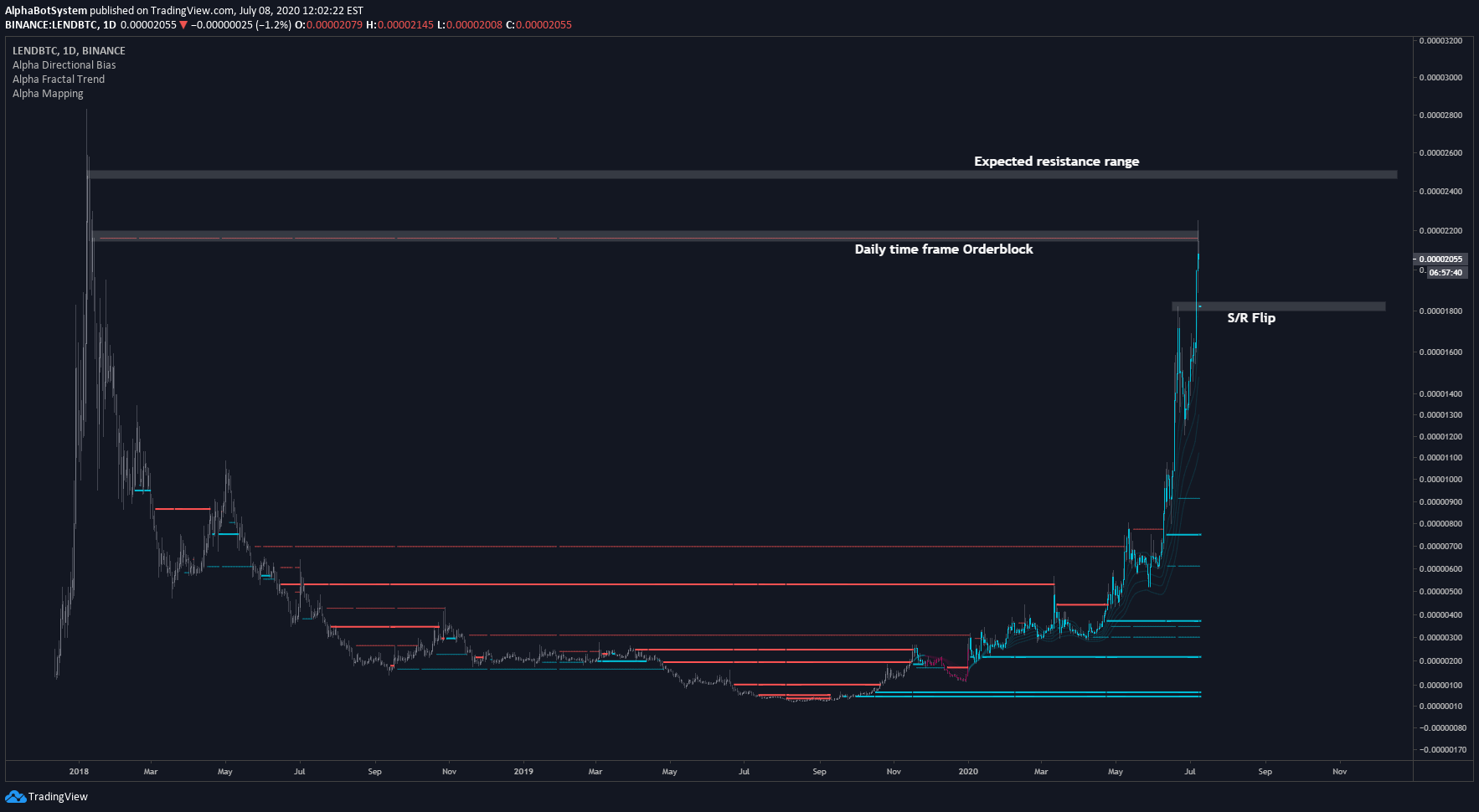The height and width of the screenshot is (812, 1479).
Task: Click the low price L:0.00002008 value
Action: pos(470,25)
